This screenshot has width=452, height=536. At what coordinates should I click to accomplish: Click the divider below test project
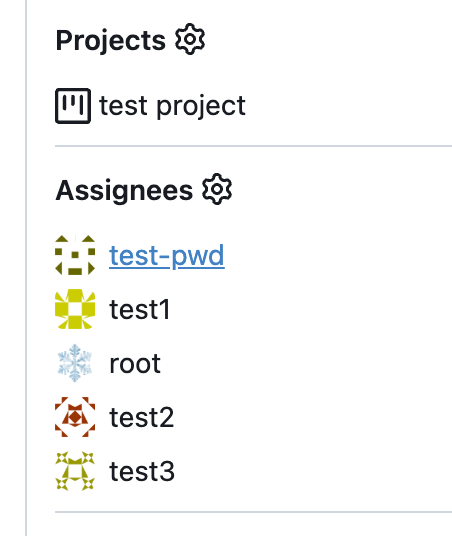[253, 146]
